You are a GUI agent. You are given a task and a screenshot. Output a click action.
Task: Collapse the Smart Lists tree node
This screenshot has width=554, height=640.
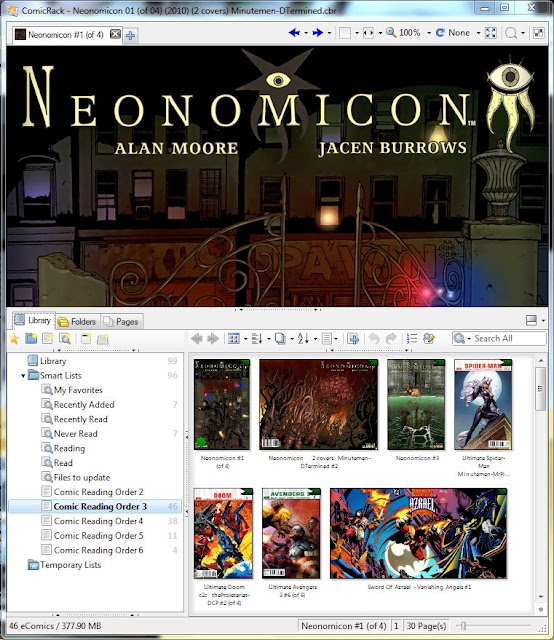[23, 376]
